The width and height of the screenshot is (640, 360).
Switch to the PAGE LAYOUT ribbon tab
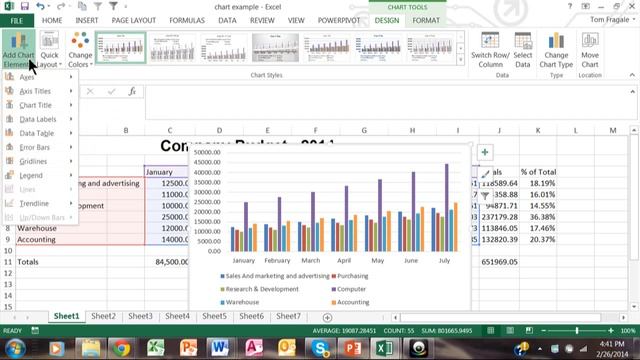133,20
